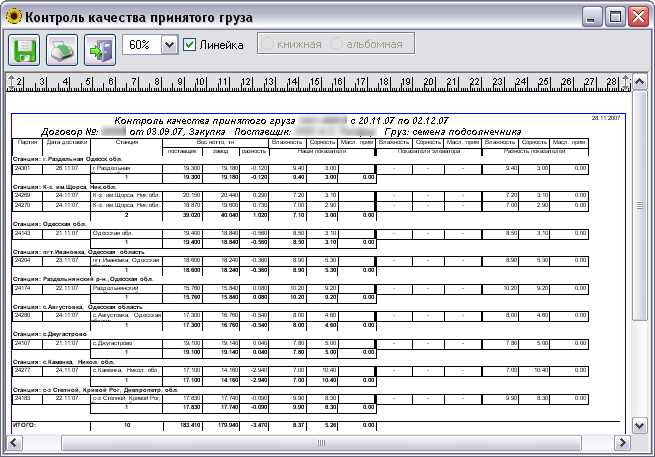Toggle the Линейка ruler checkbox
This screenshot has width=655, height=457.
(x=190, y=45)
